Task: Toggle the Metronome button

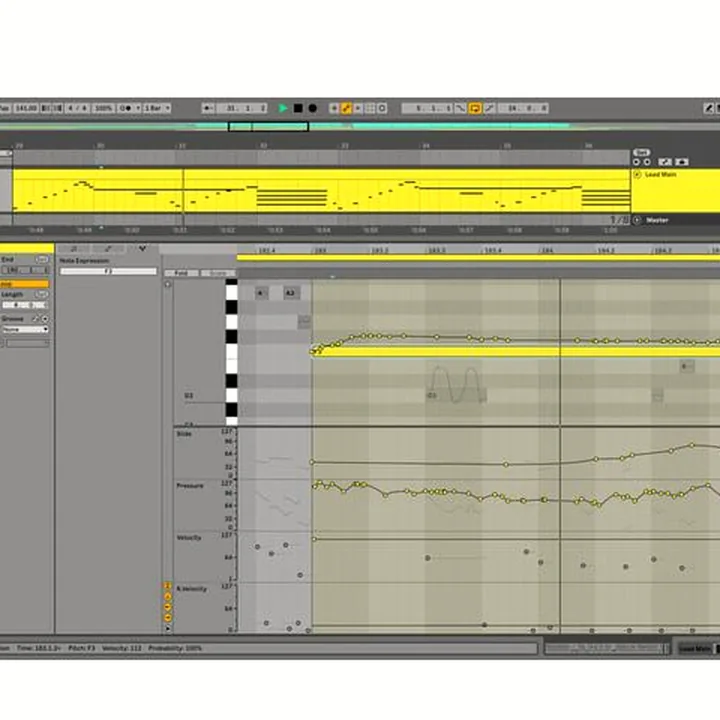Action: (125, 108)
